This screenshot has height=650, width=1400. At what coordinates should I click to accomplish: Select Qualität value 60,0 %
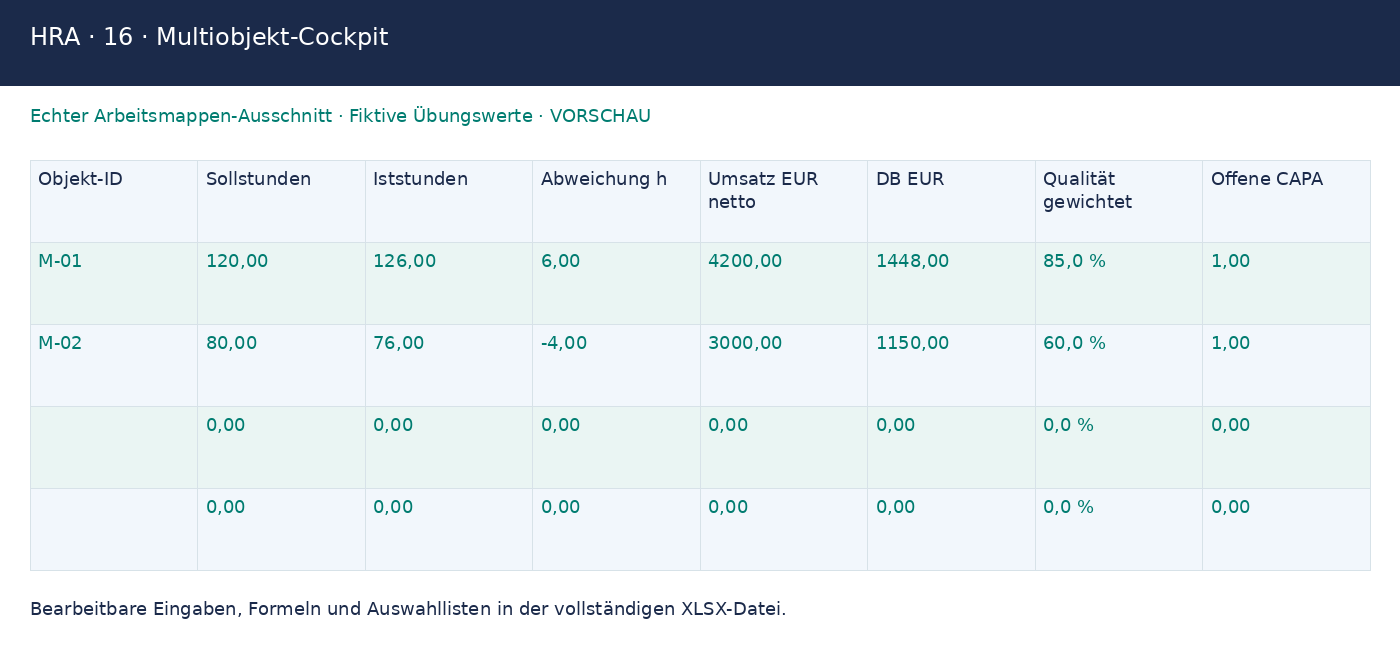pyautogui.click(x=1119, y=365)
